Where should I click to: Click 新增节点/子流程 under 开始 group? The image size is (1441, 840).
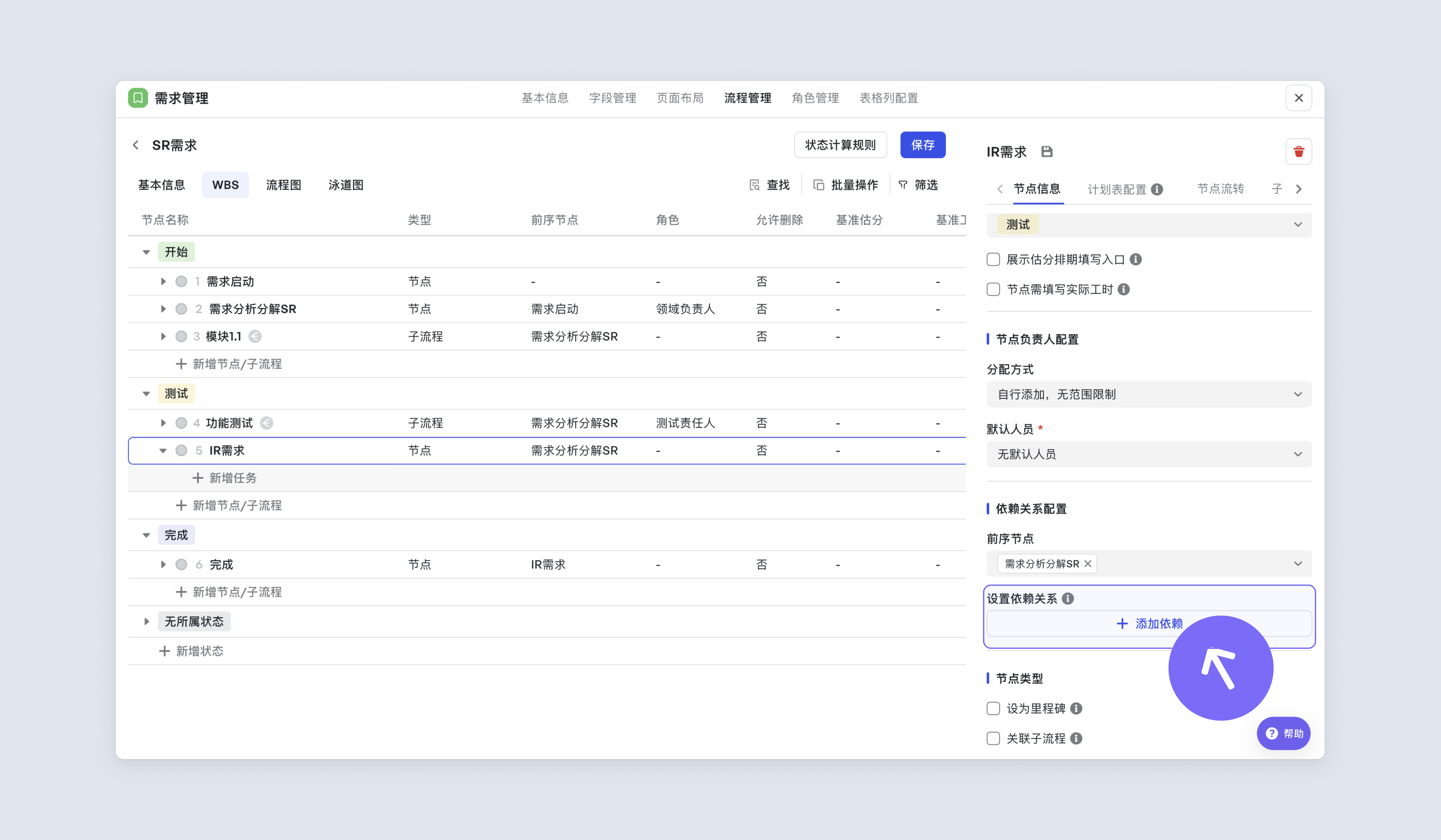point(229,364)
